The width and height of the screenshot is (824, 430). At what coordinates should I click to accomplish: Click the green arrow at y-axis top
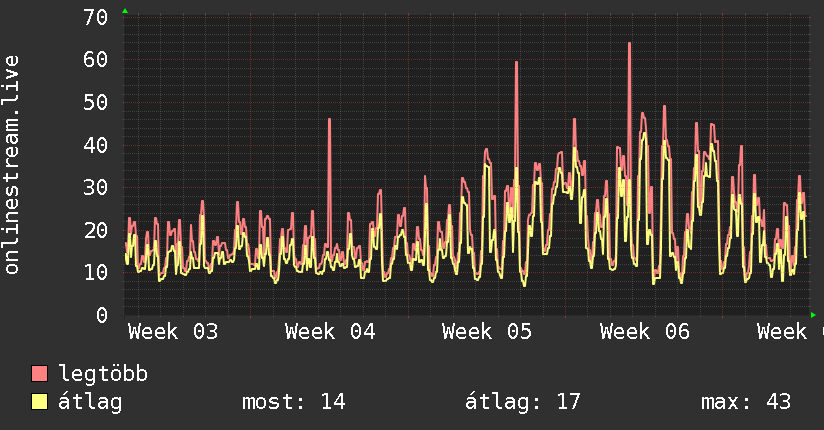[x=125, y=11]
